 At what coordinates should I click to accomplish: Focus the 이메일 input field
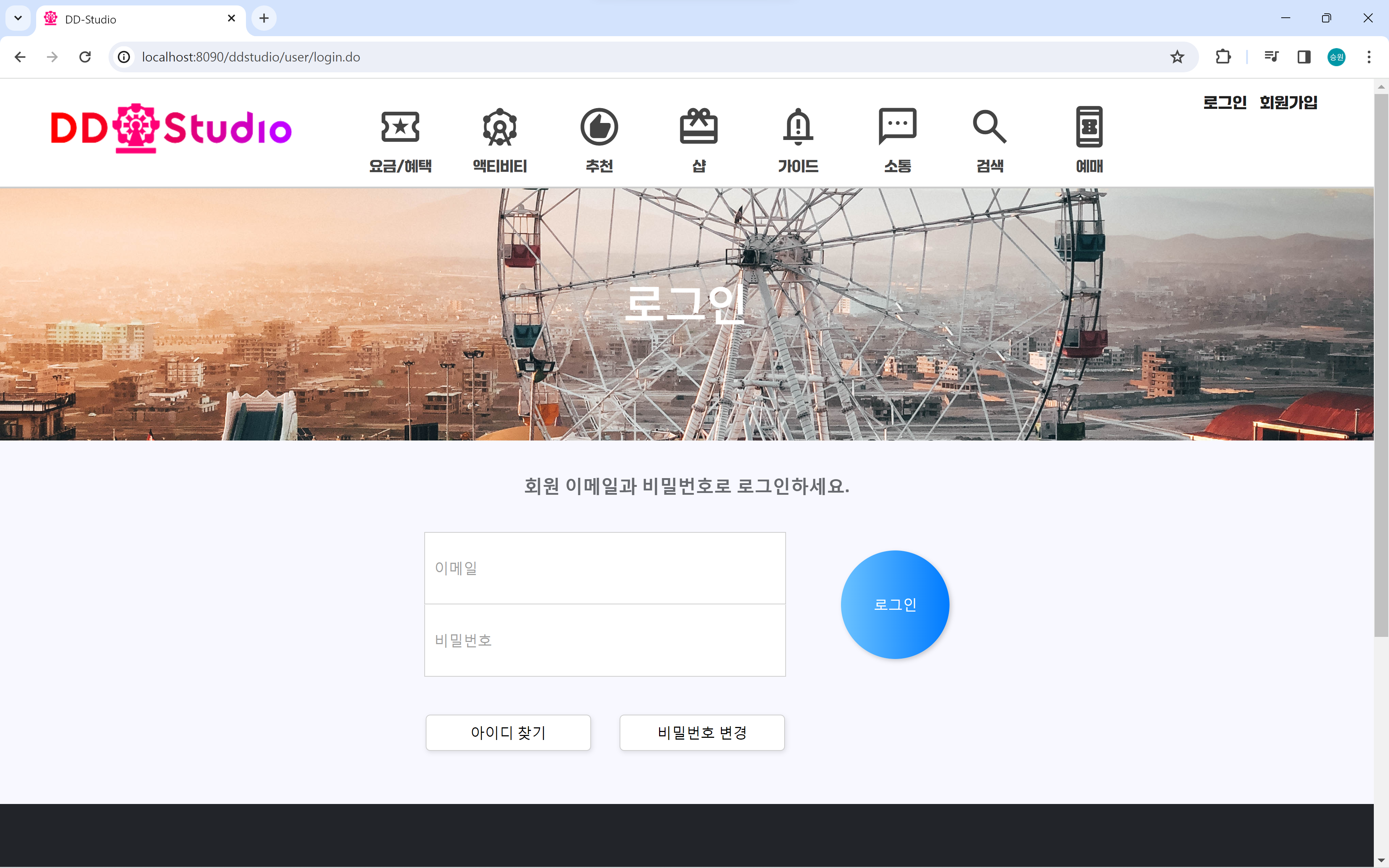pyautogui.click(x=605, y=568)
